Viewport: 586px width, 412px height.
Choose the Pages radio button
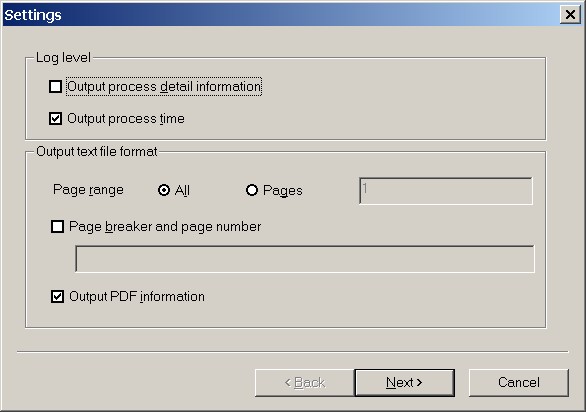point(252,190)
